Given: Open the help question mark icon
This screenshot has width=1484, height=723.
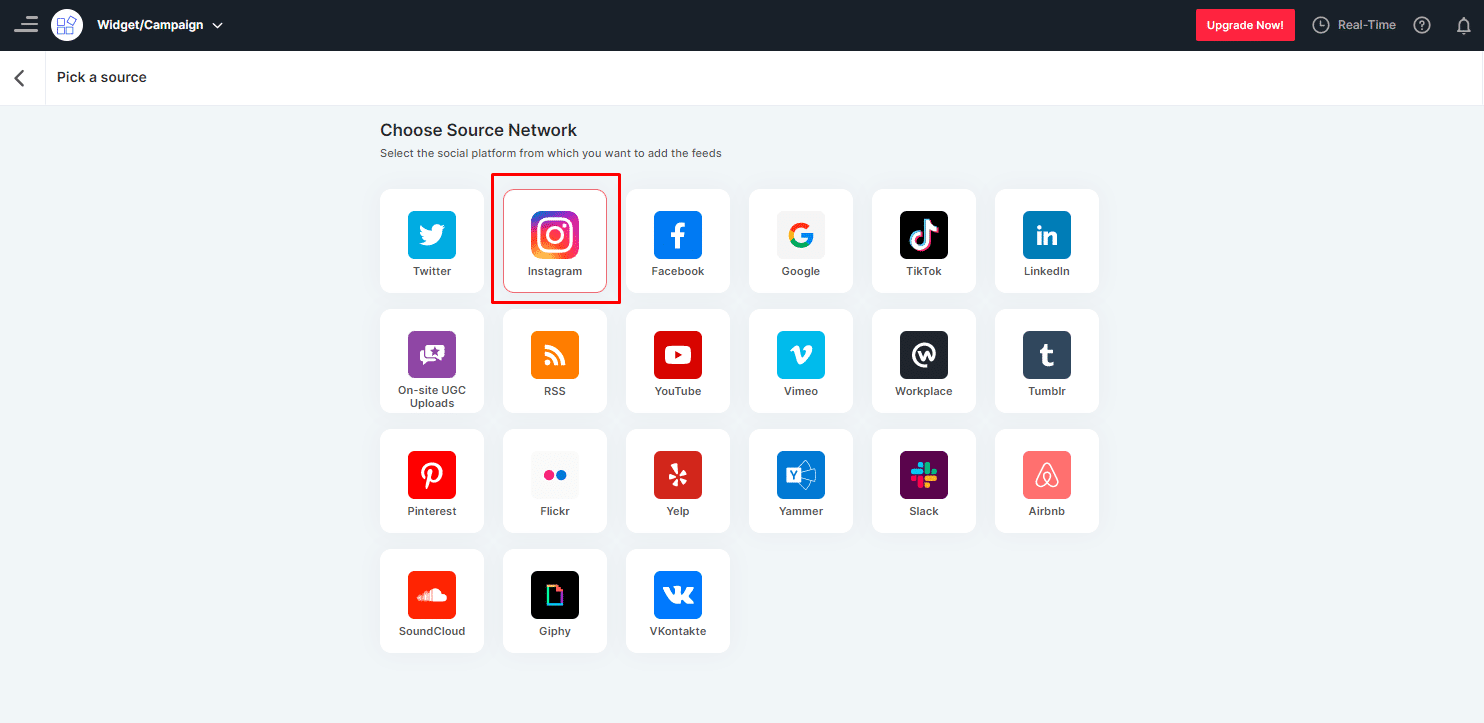Looking at the screenshot, I should click(1422, 25).
